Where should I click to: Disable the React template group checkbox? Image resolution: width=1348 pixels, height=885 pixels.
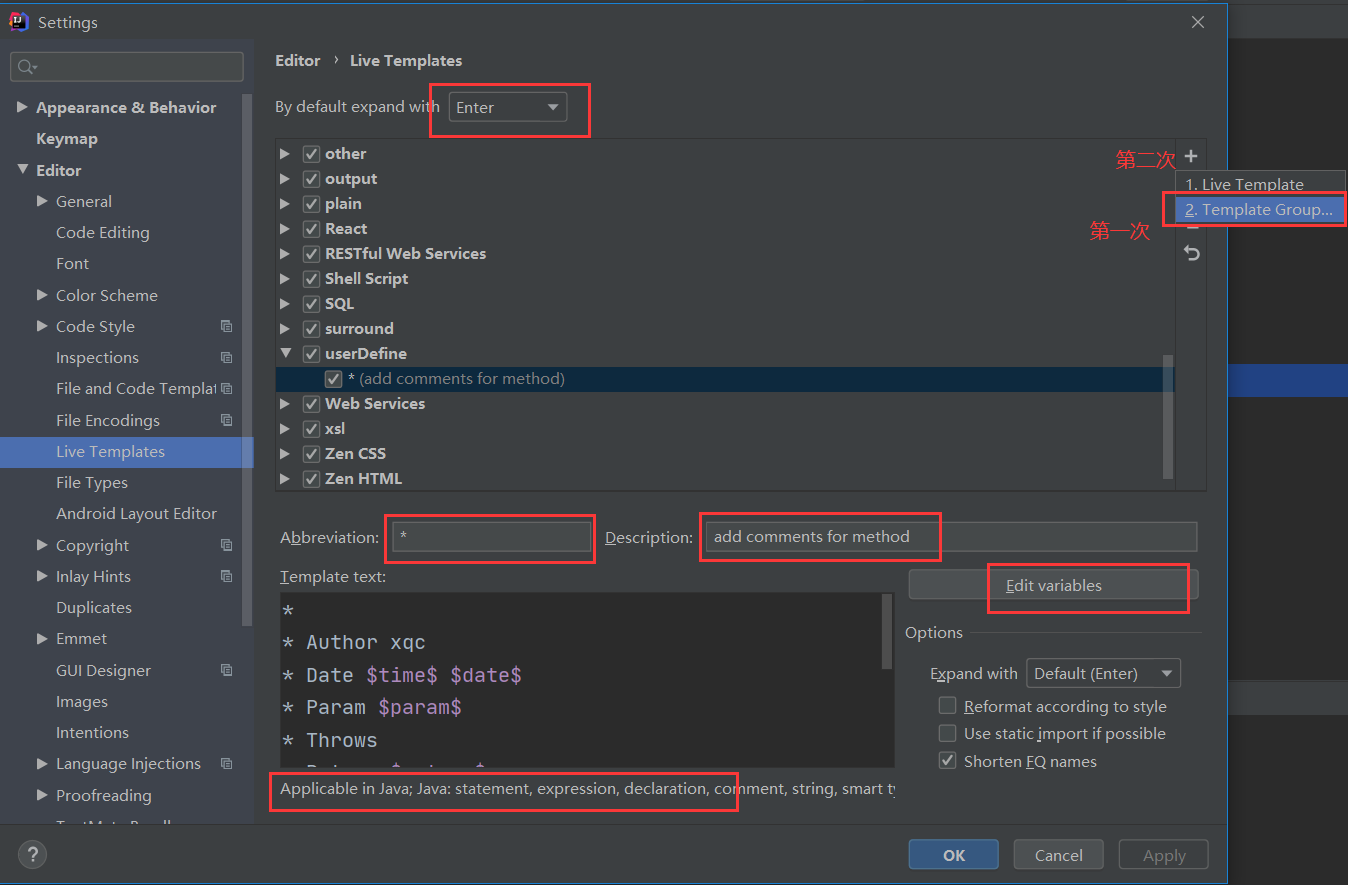[311, 229]
